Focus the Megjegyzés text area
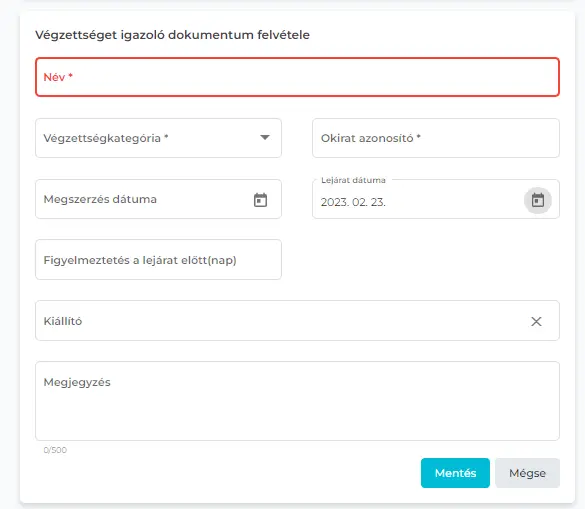 click(x=297, y=401)
